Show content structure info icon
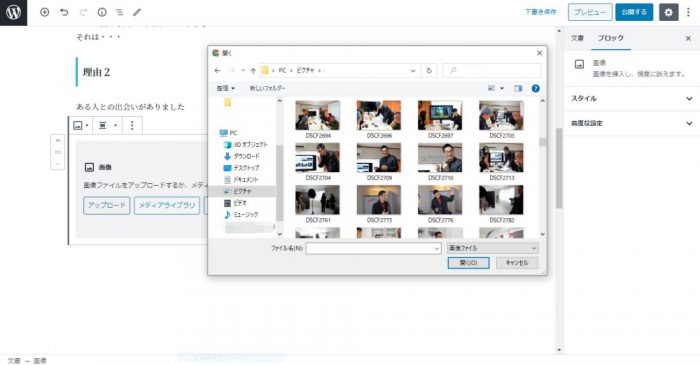 102,12
